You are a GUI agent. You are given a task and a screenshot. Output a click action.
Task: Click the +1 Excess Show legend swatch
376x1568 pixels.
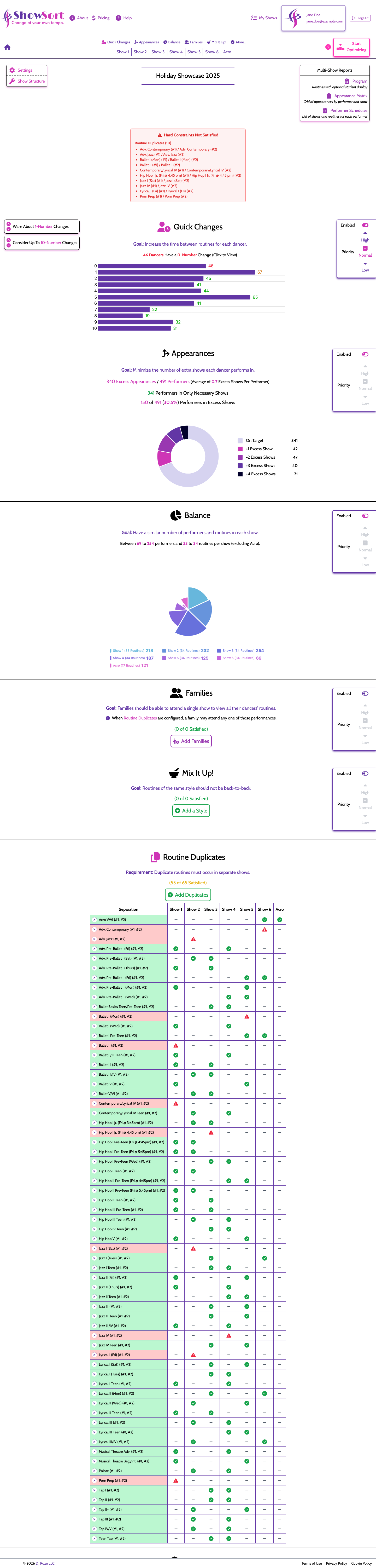coord(240,449)
